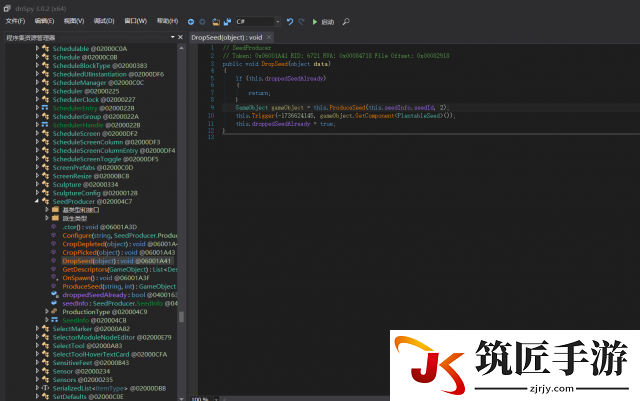Open file with the folder toolbar icon

(x=216, y=22)
